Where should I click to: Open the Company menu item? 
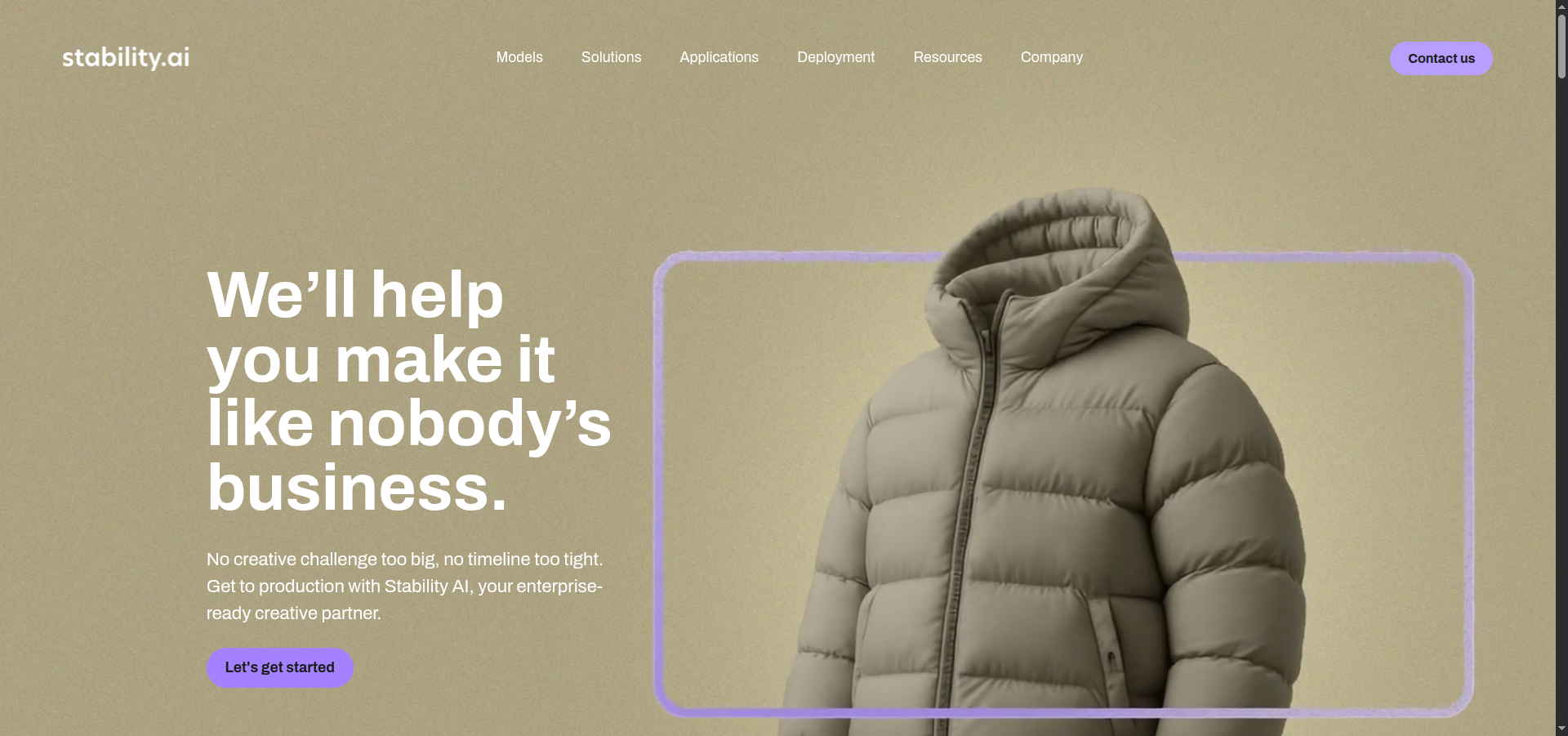pos(1051,57)
